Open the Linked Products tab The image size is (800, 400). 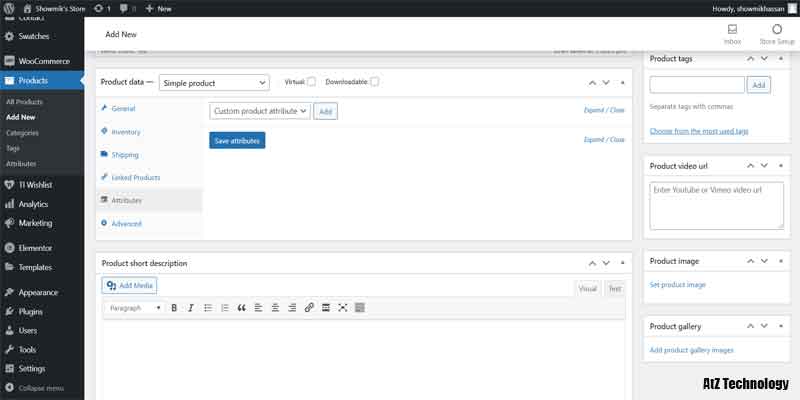135,178
